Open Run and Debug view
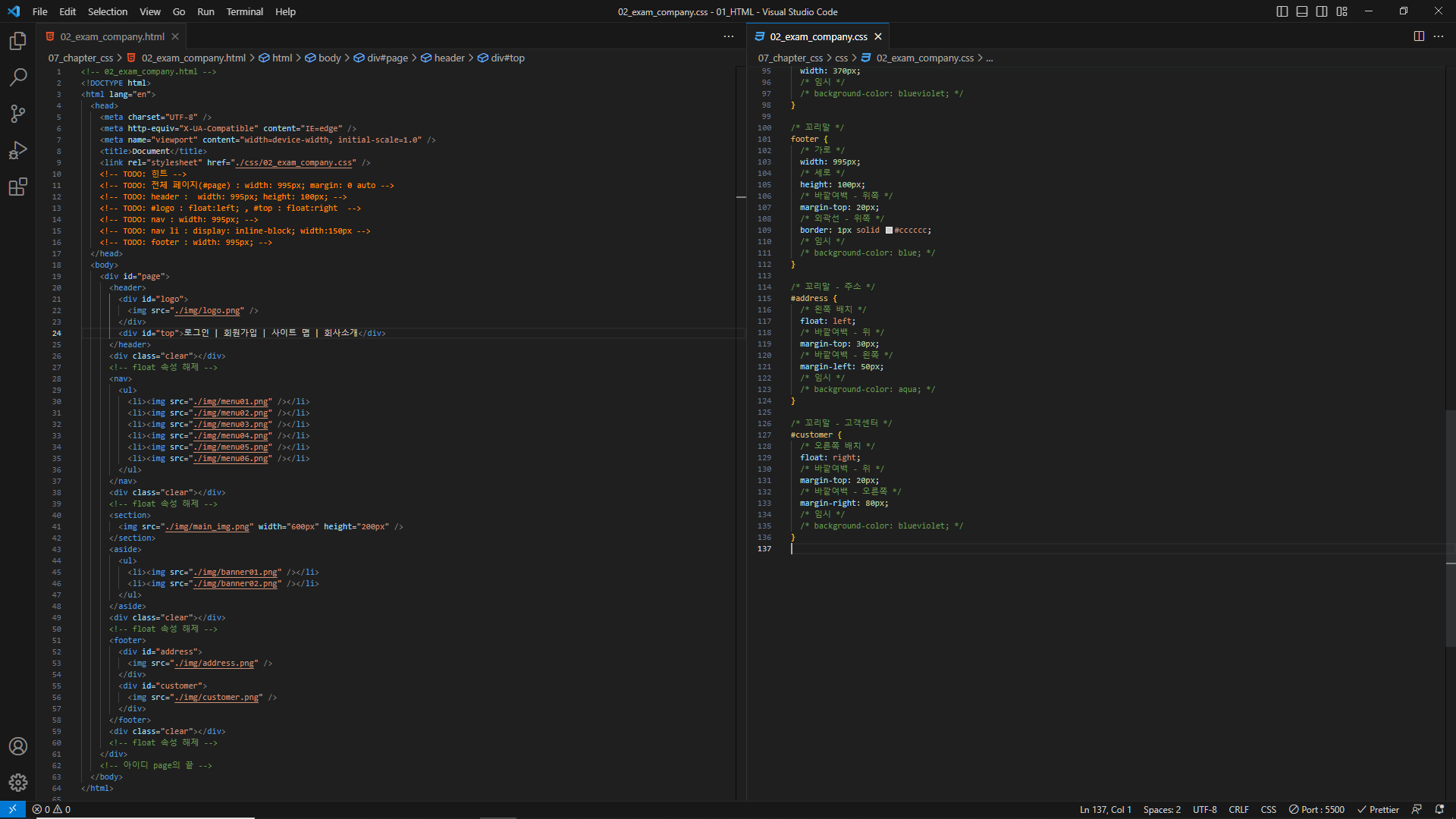Viewport: 1456px width, 819px height. [18, 150]
